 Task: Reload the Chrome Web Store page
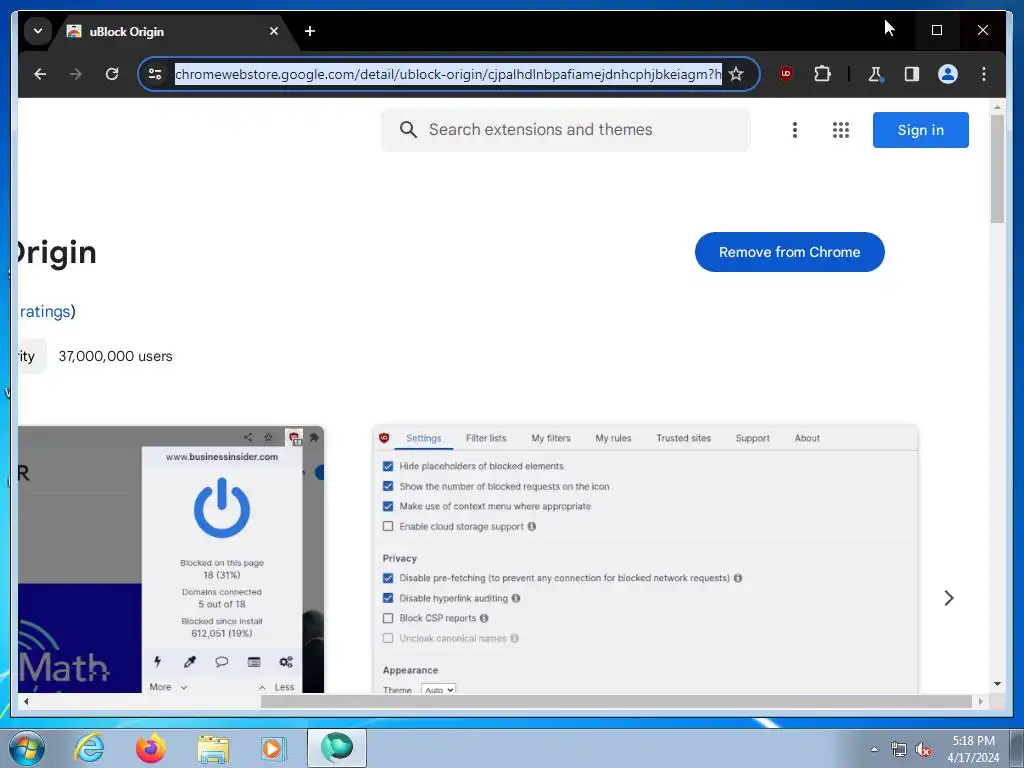112,74
